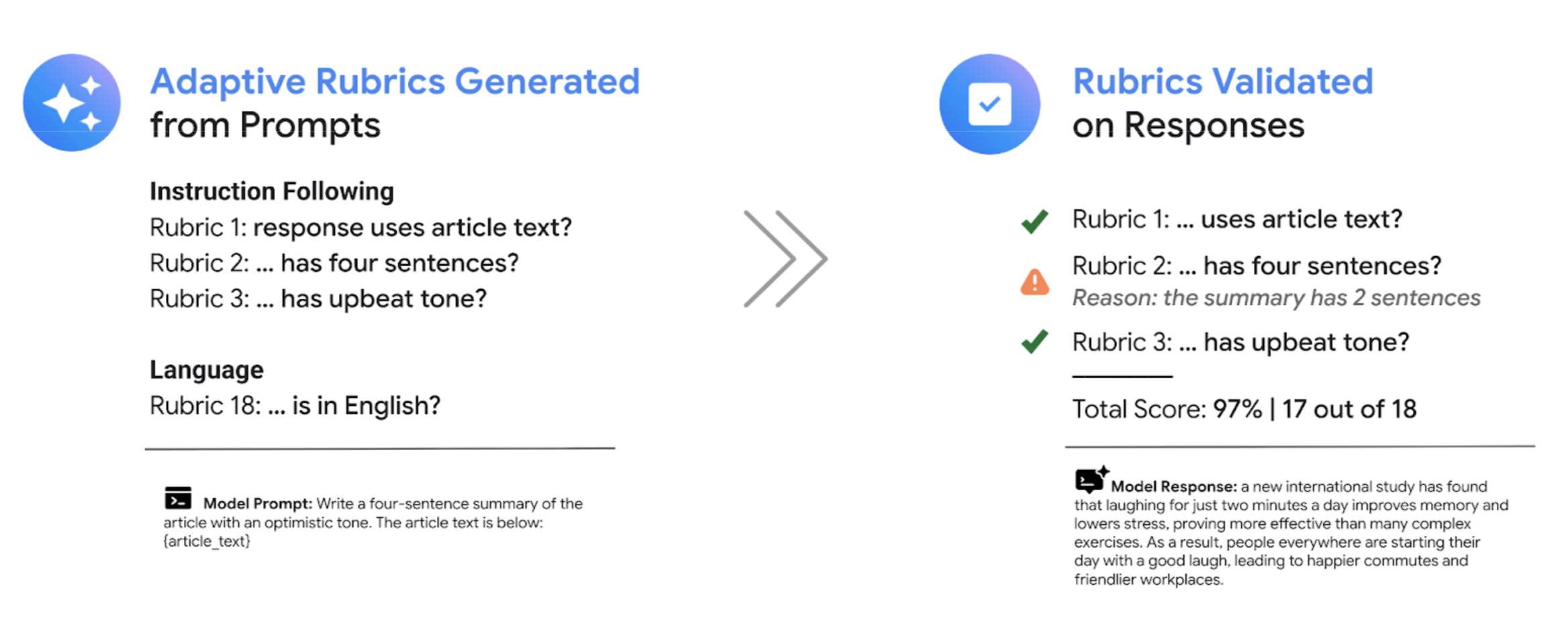This screenshot has width=1568, height=639.
Task: Click the blue sparkle stars circle icon
Action: (72, 103)
